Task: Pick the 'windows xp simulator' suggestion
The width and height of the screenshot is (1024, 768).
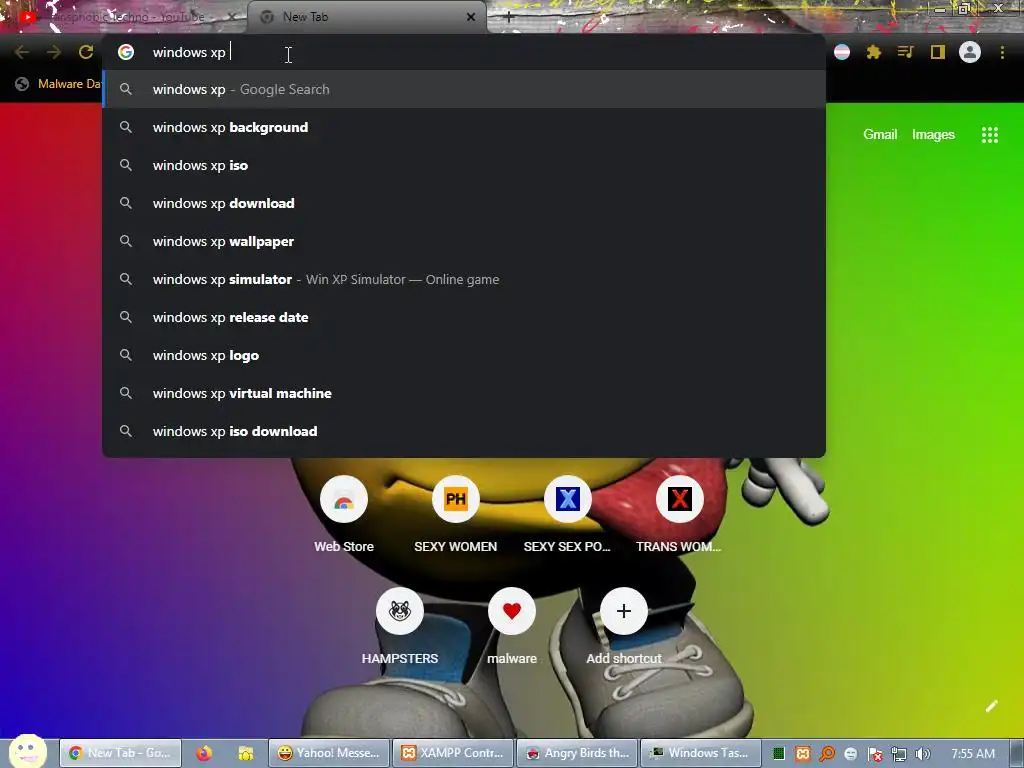Action: (x=464, y=280)
